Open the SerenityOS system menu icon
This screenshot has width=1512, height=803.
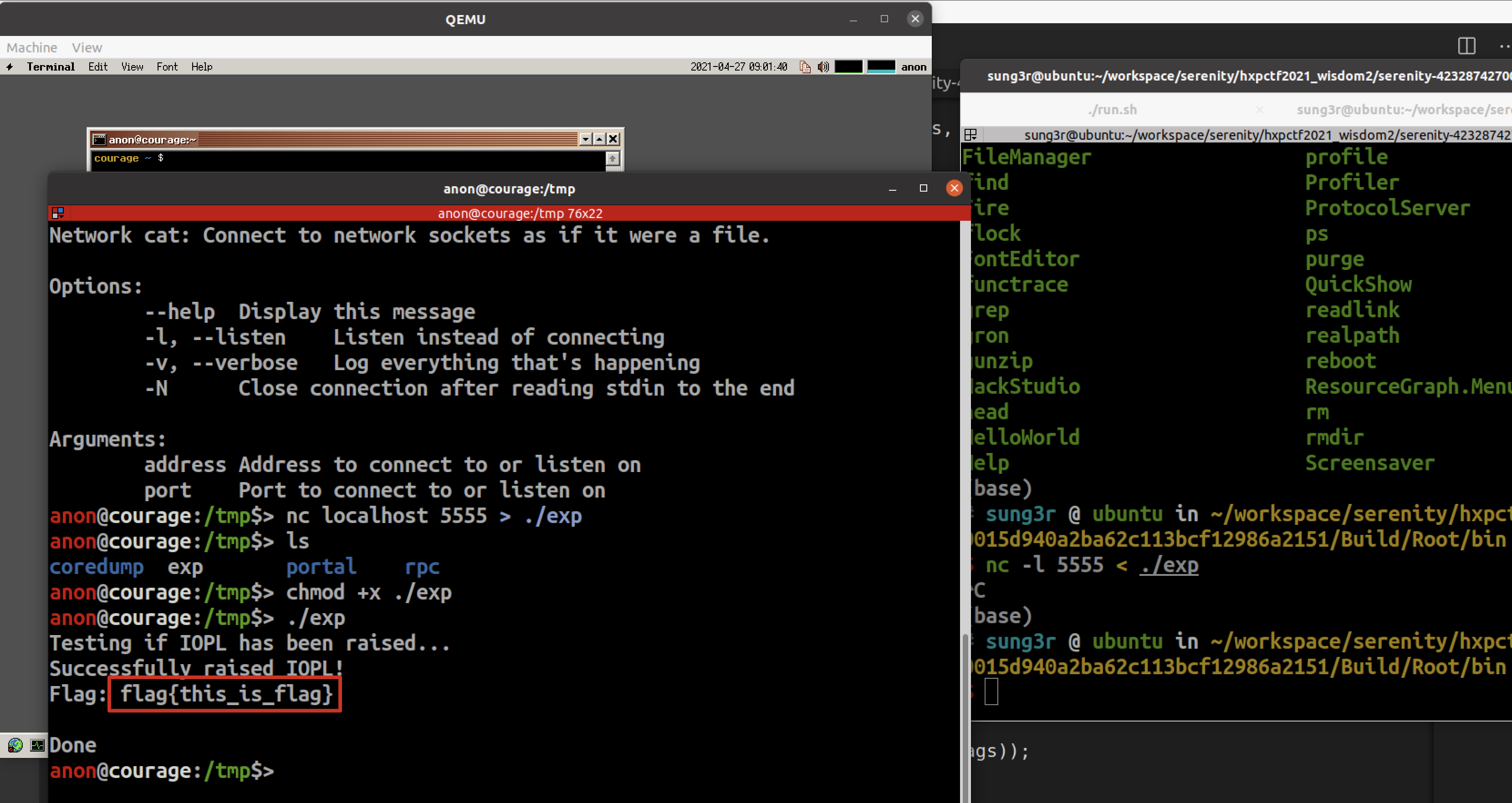pyautogui.click(x=10, y=67)
